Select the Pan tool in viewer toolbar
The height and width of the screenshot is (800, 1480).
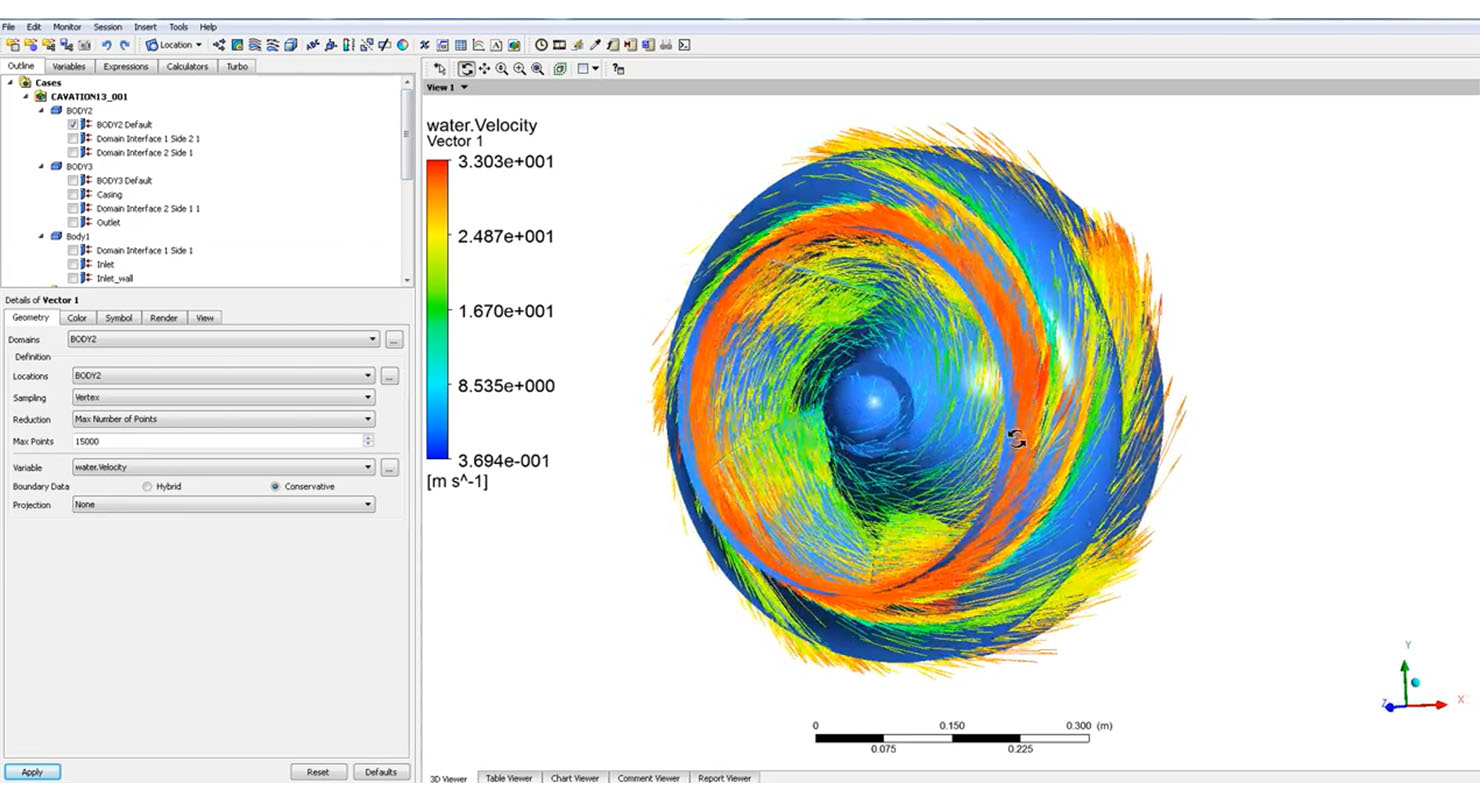coord(484,69)
